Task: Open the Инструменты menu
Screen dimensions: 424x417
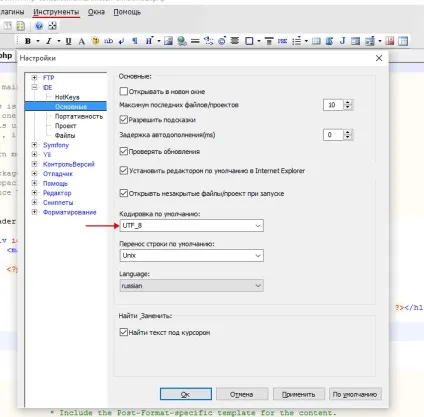Action: tap(56, 12)
